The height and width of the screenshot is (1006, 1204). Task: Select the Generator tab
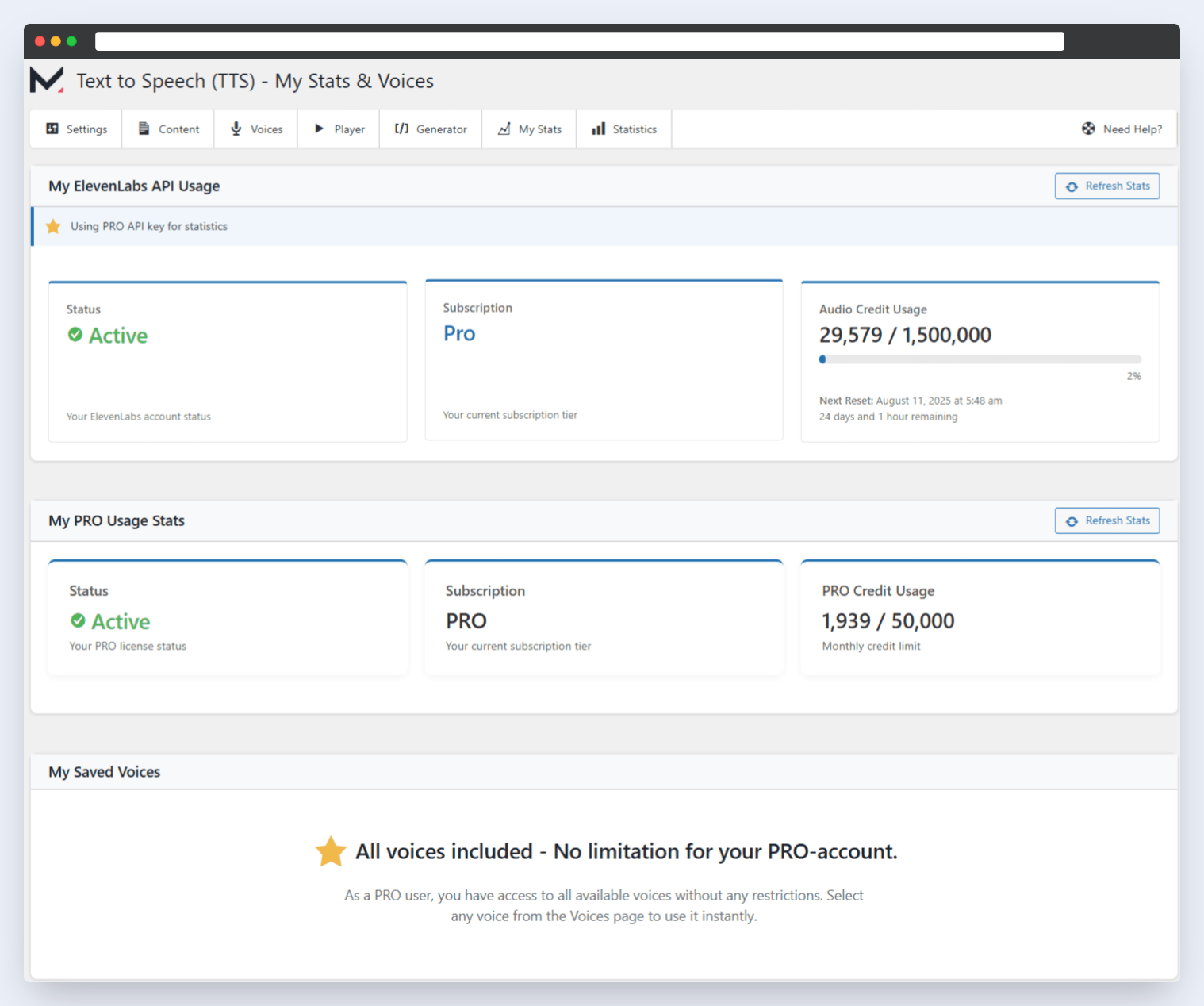[x=431, y=129]
